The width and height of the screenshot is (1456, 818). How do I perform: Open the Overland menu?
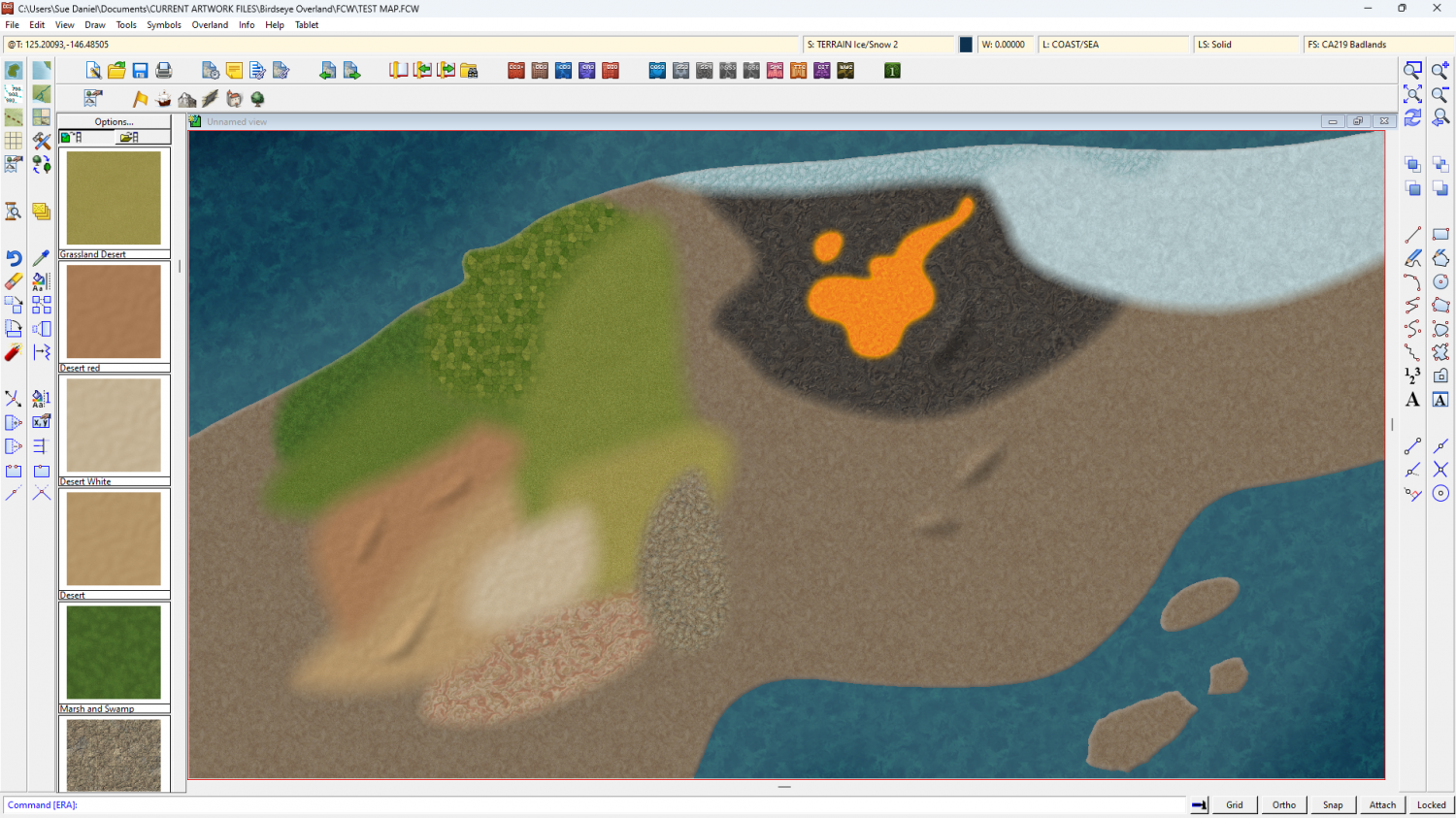210,25
